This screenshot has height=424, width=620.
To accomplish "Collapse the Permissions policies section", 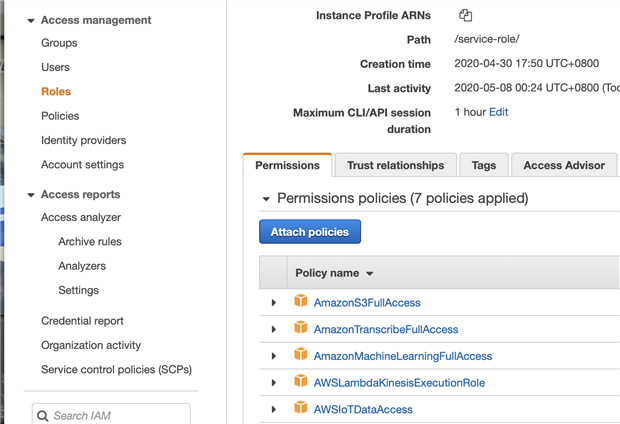I will pos(266,199).
